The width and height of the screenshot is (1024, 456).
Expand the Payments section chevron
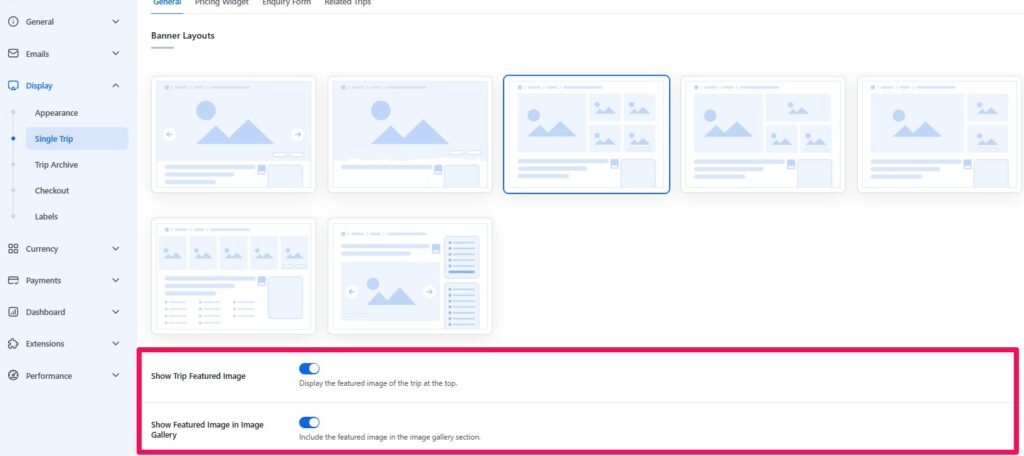[x=116, y=281]
